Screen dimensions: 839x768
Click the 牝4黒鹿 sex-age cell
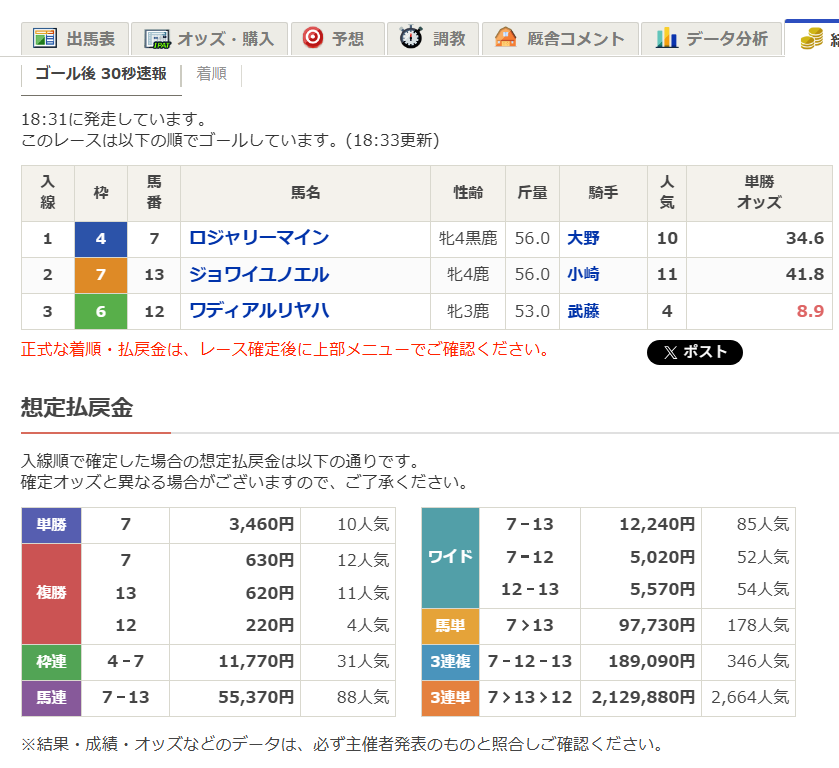tap(468, 238)
